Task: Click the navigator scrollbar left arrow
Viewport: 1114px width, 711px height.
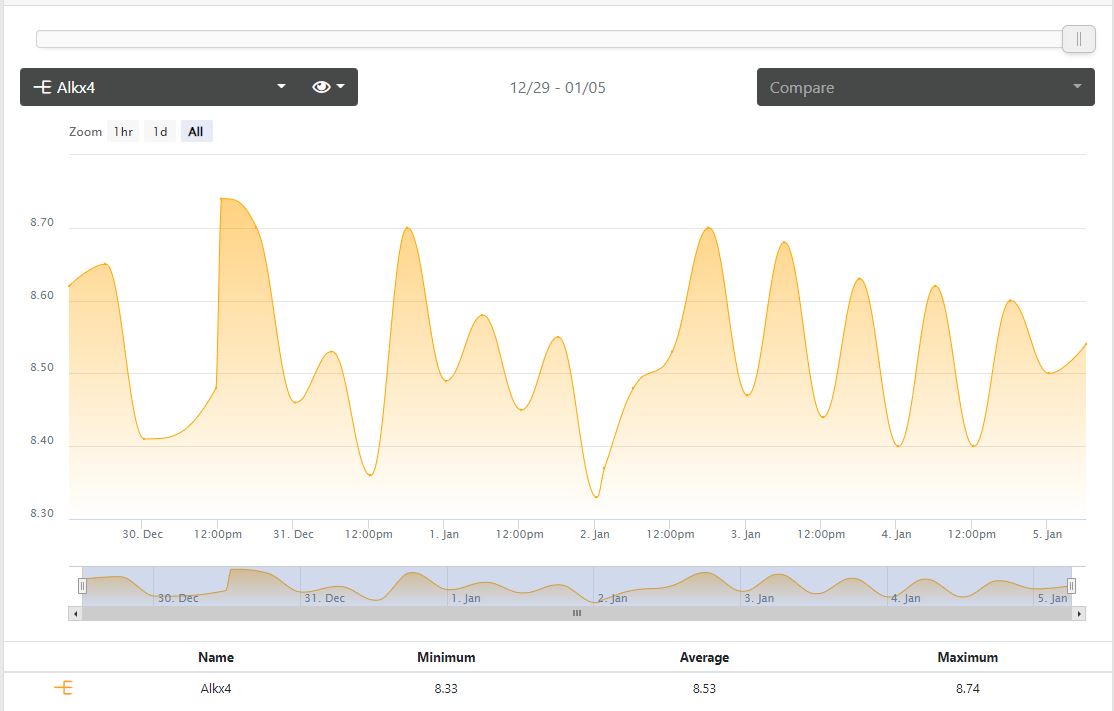Action: coord(75,613)
